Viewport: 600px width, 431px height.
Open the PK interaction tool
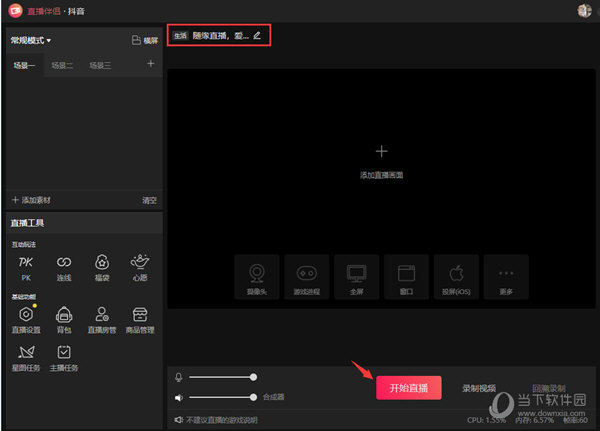tap(26, 265)
